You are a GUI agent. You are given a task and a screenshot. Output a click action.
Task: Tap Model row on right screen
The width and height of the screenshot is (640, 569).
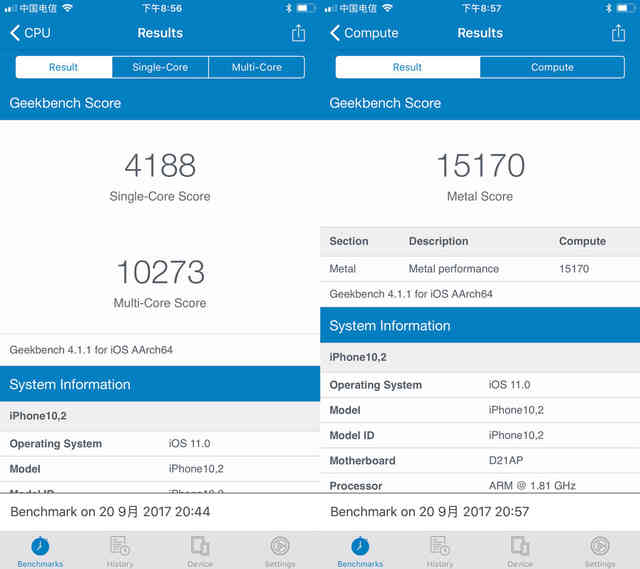[480, 410]
